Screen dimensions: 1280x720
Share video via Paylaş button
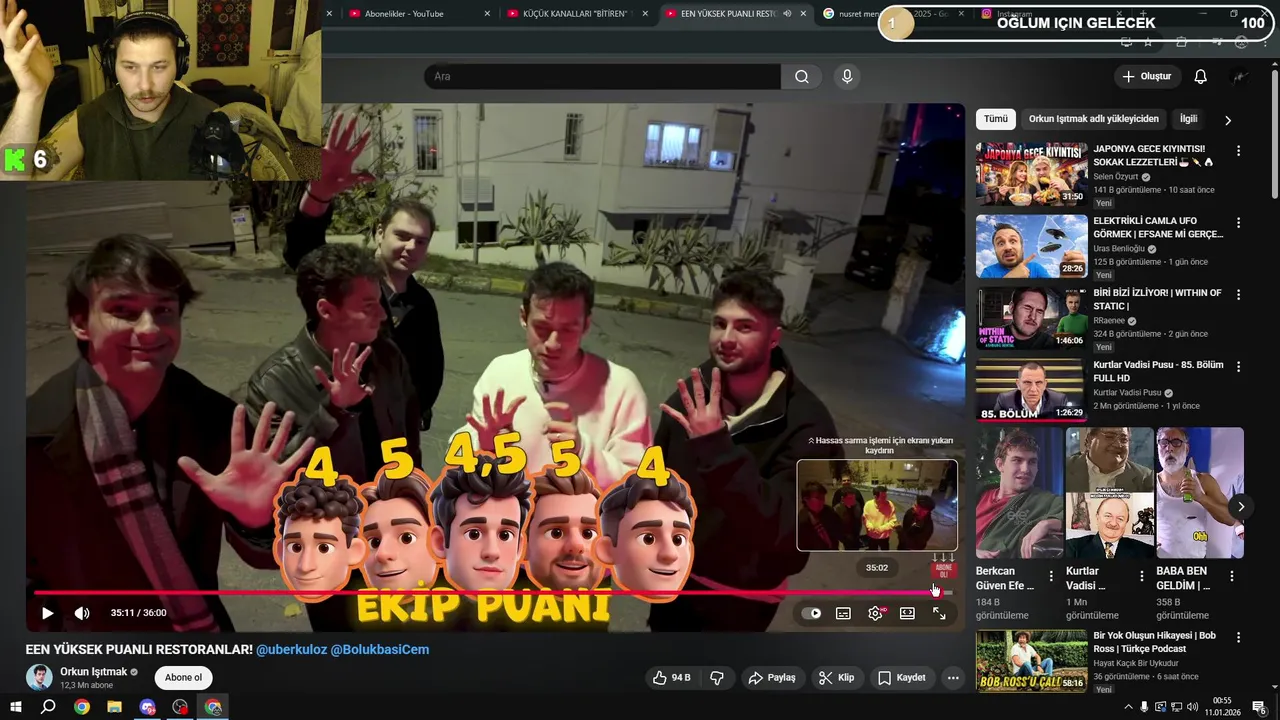point(772,678)
